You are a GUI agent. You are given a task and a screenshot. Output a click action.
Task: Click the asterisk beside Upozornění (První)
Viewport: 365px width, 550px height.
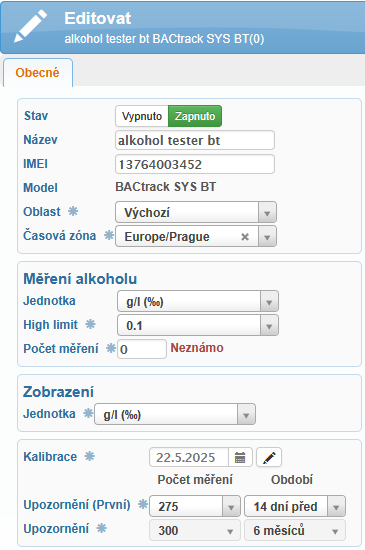(x=143, y=504)
